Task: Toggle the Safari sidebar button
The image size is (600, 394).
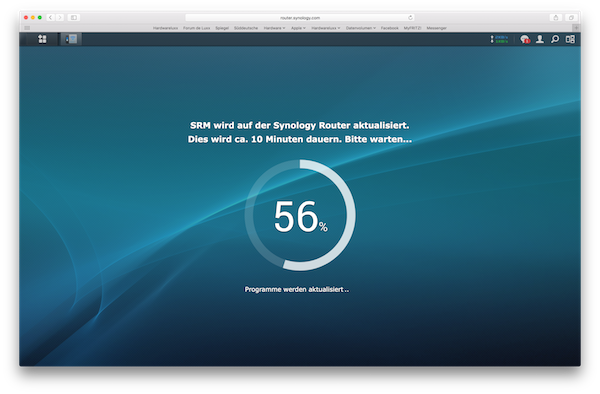Action: click(x=74, y=18)
